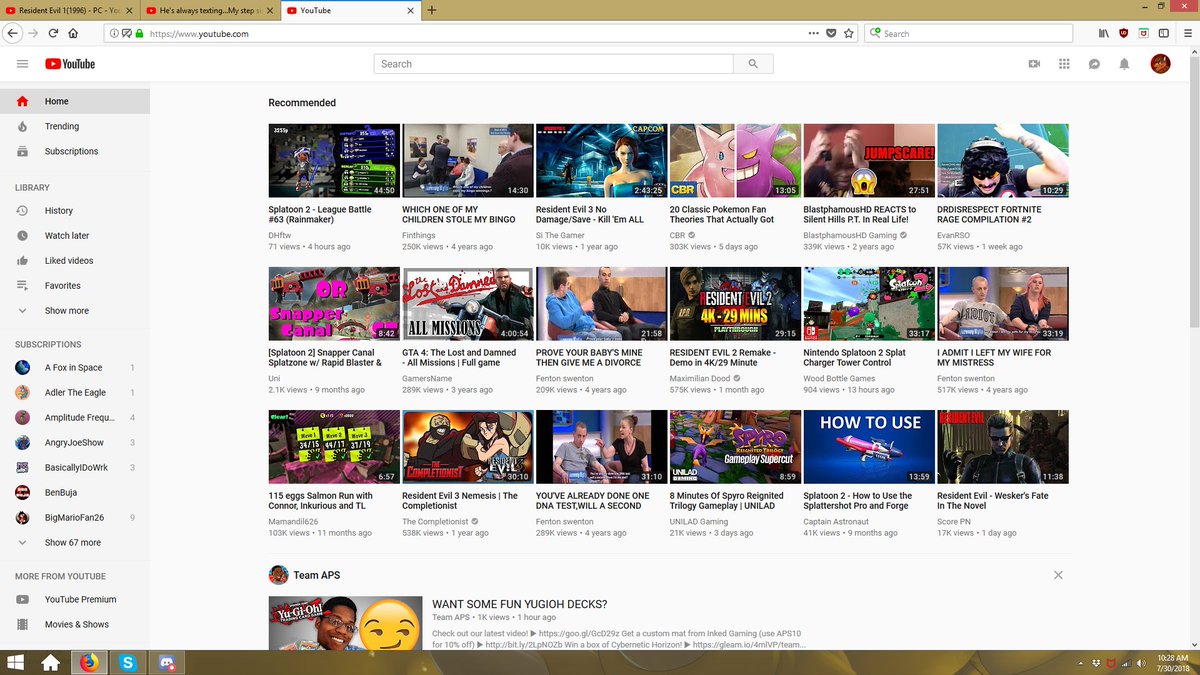1200x675 pixels.
Task: Open the BenBuja channel
Action: coord(75,492)
